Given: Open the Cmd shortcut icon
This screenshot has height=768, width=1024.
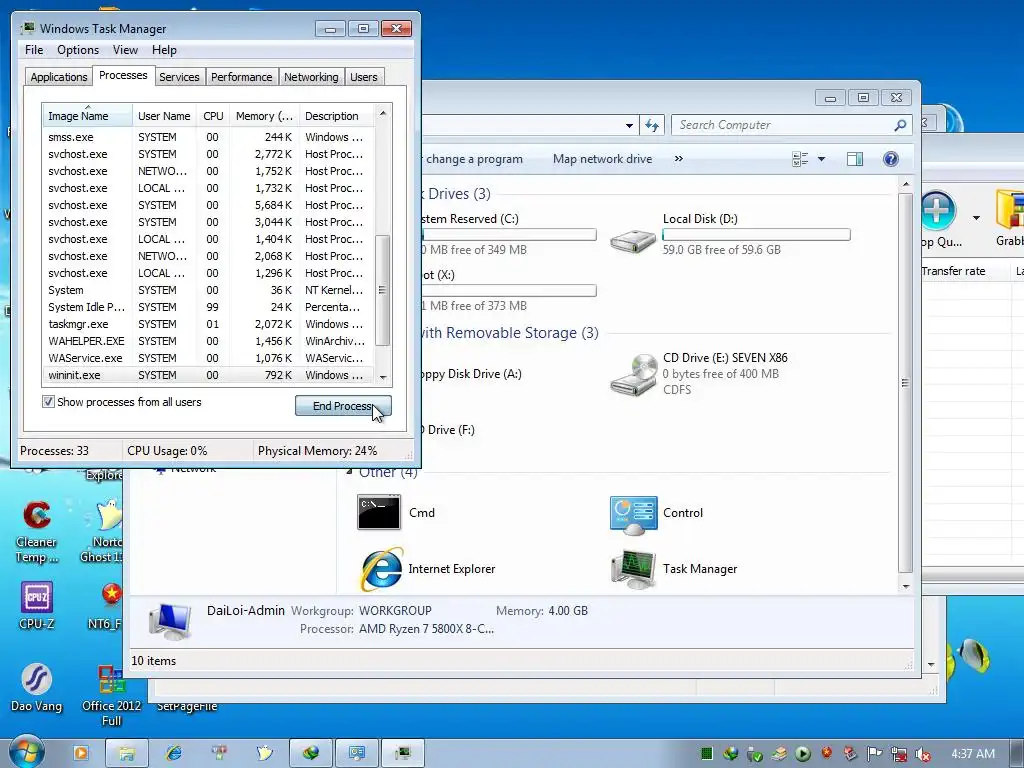Looking at the screenshot, I should pos(379,513).
